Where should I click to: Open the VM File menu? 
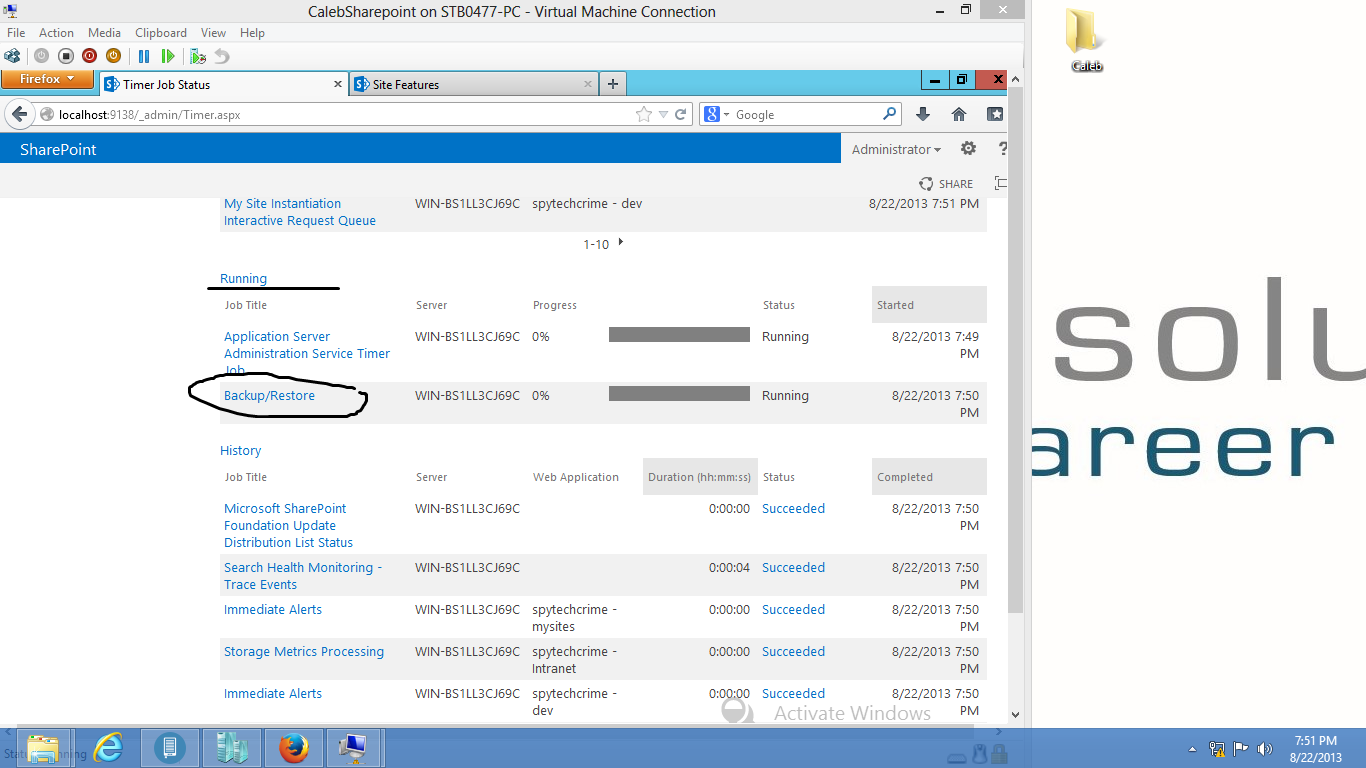tap(16, 33)
